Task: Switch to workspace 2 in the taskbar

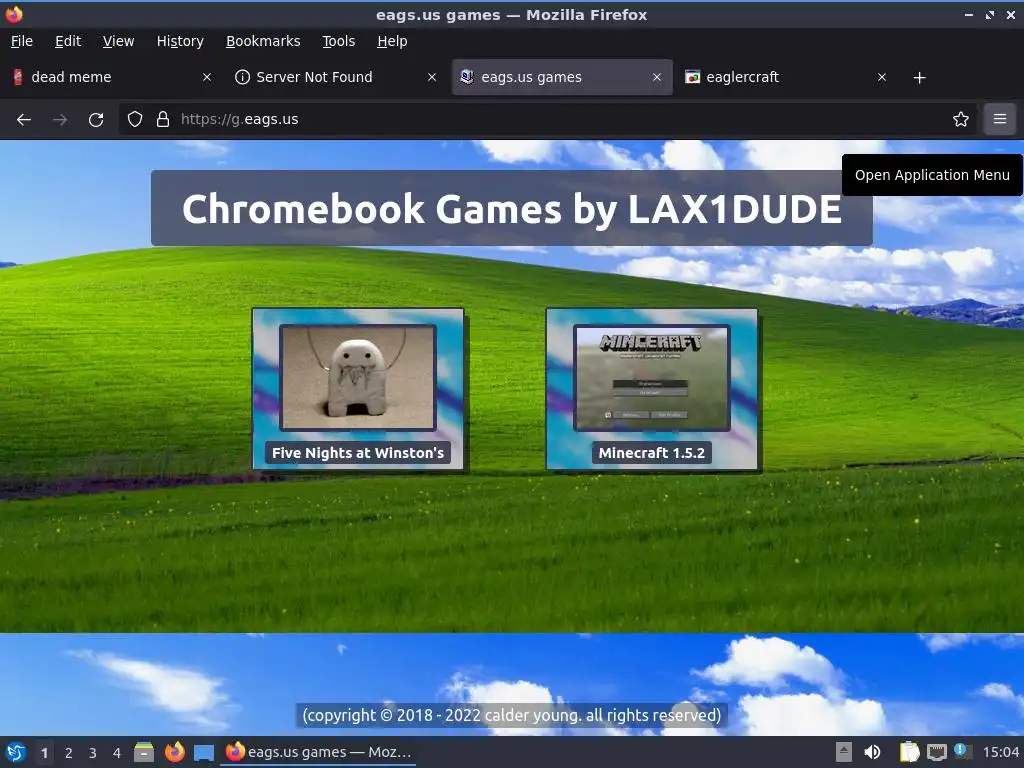Action: pyautogui.click(x=69, y=753)
